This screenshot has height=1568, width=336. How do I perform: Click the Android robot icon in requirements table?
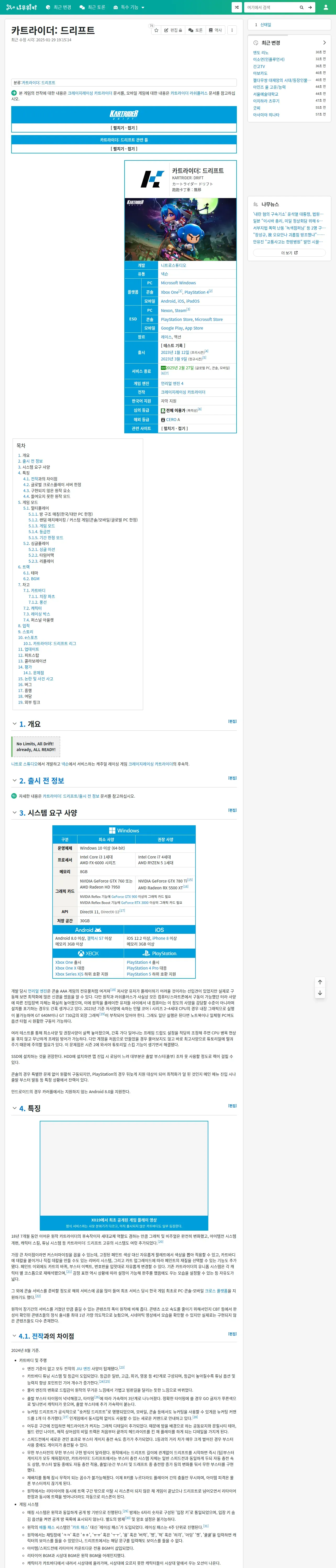coord(98,930)
